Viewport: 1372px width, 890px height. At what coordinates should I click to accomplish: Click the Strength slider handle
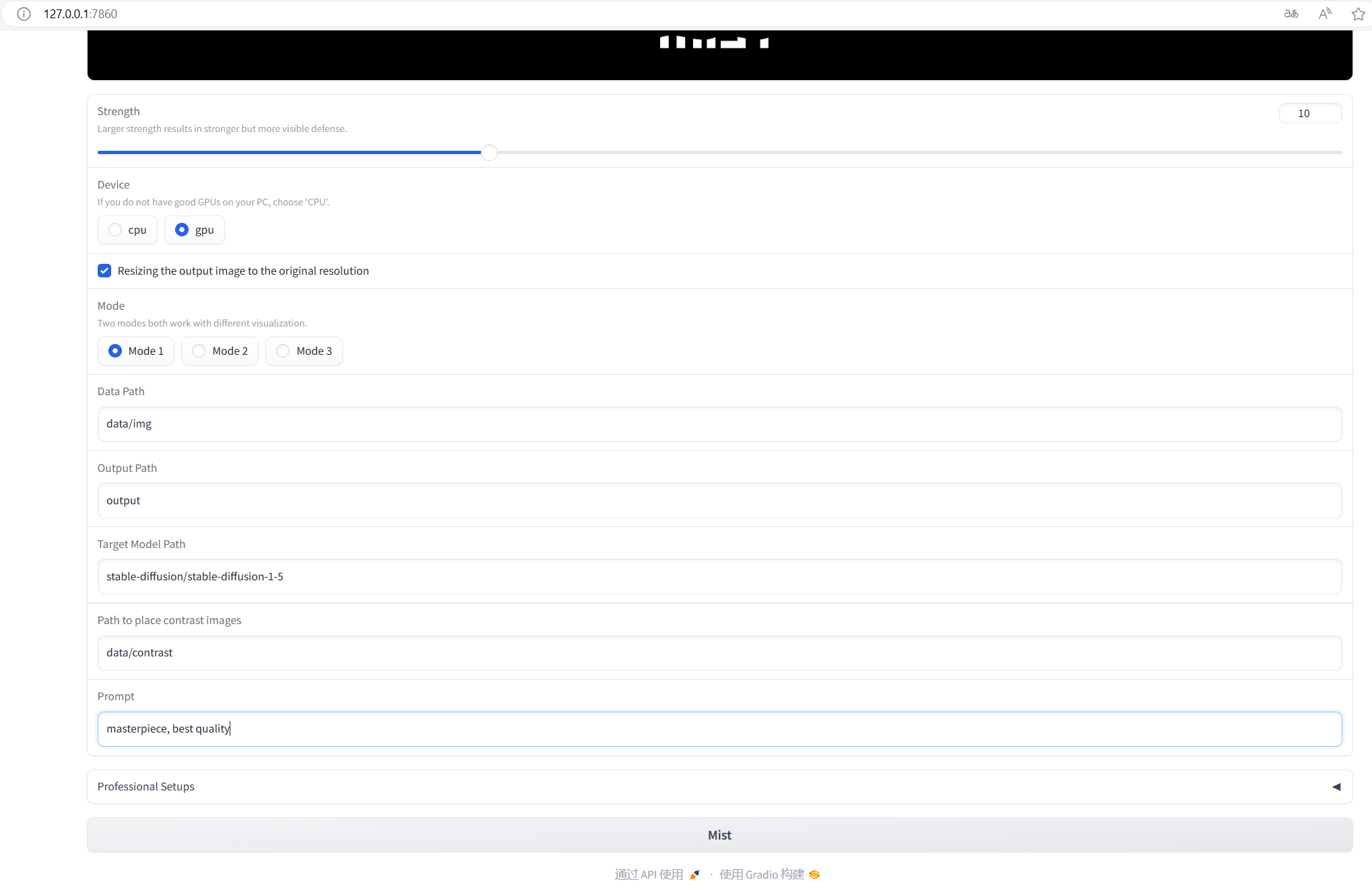coord(490,153)
